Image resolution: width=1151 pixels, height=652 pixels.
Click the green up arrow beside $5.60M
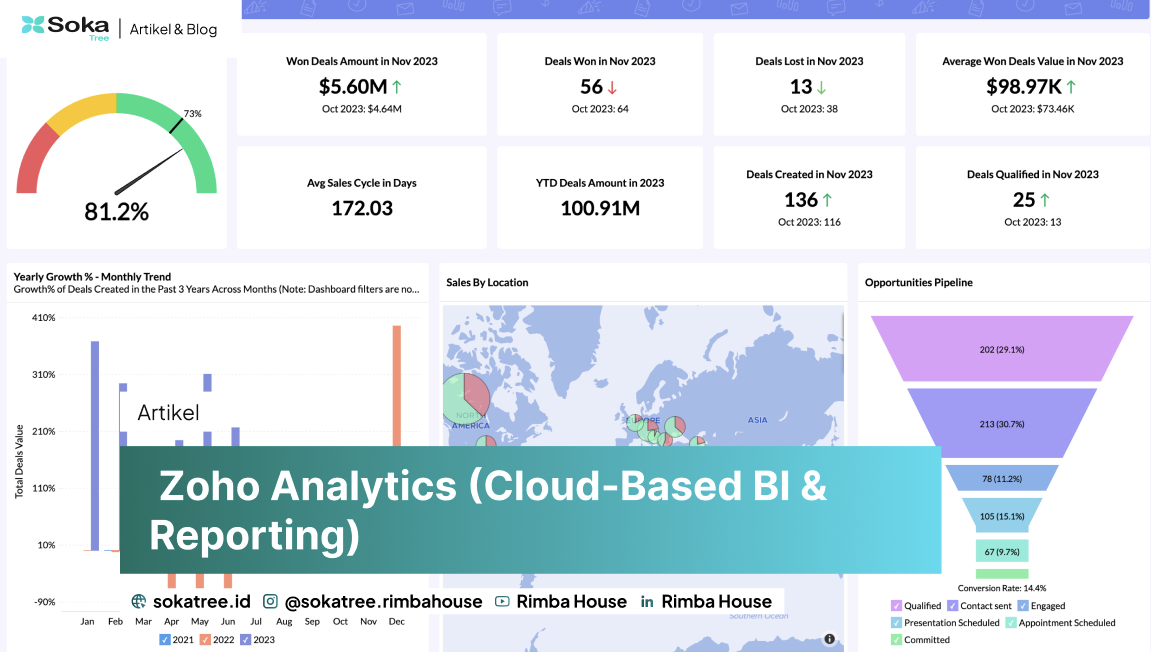click(396, 87)
